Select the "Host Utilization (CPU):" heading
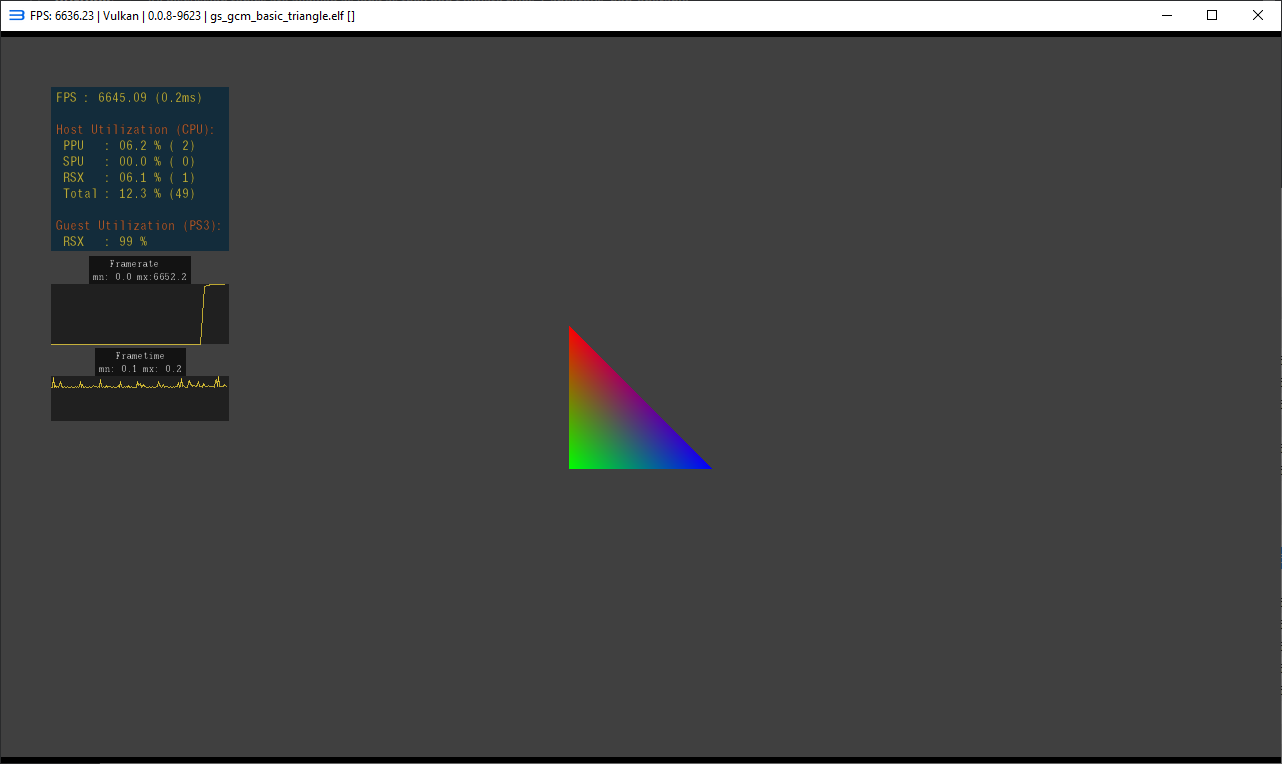This screenshot has height=764, width=1282. point(135,130)
